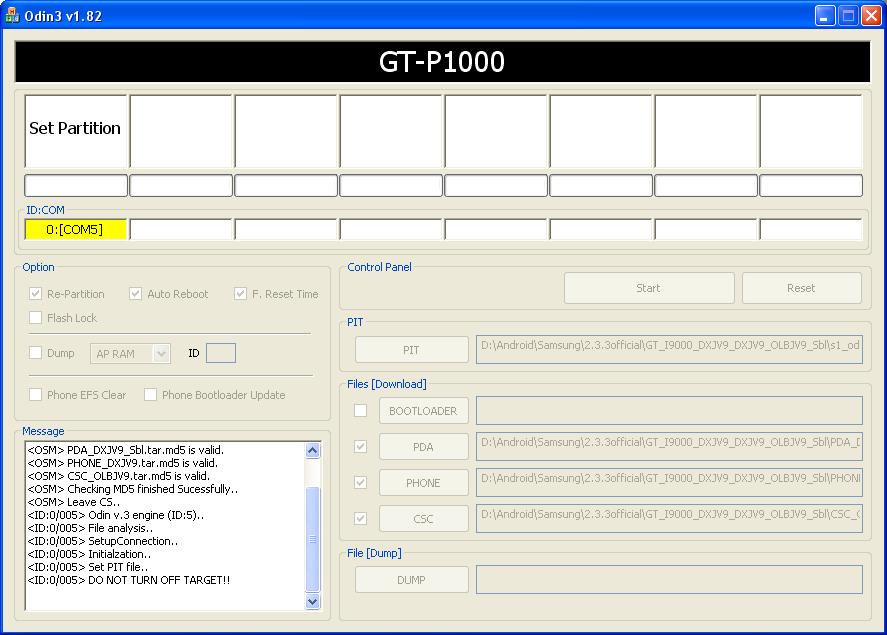Click the PDA file path field

point(669,447)
